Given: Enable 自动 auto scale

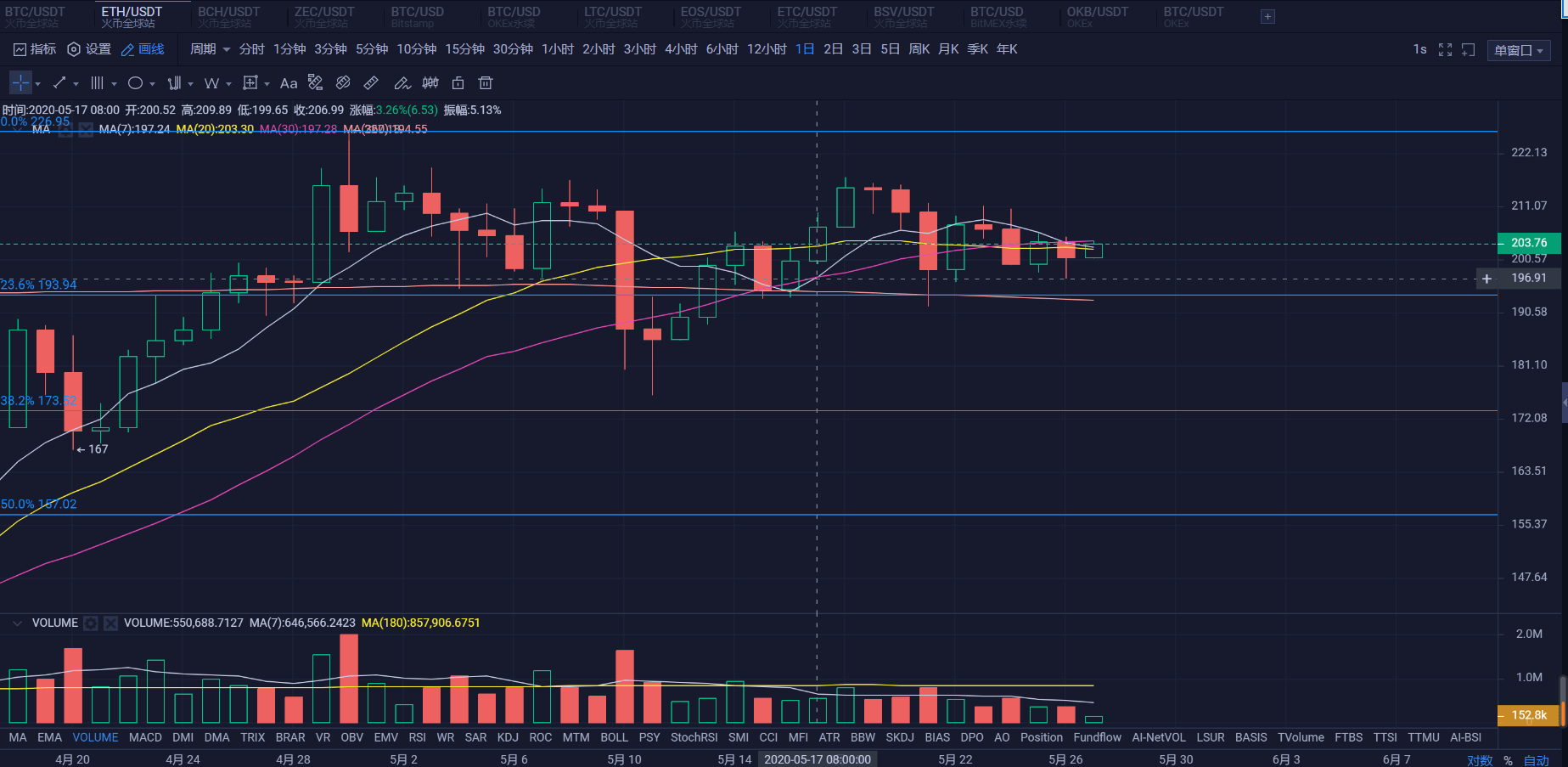Looking at the screenshot, I should click(x=1536, y=760).
